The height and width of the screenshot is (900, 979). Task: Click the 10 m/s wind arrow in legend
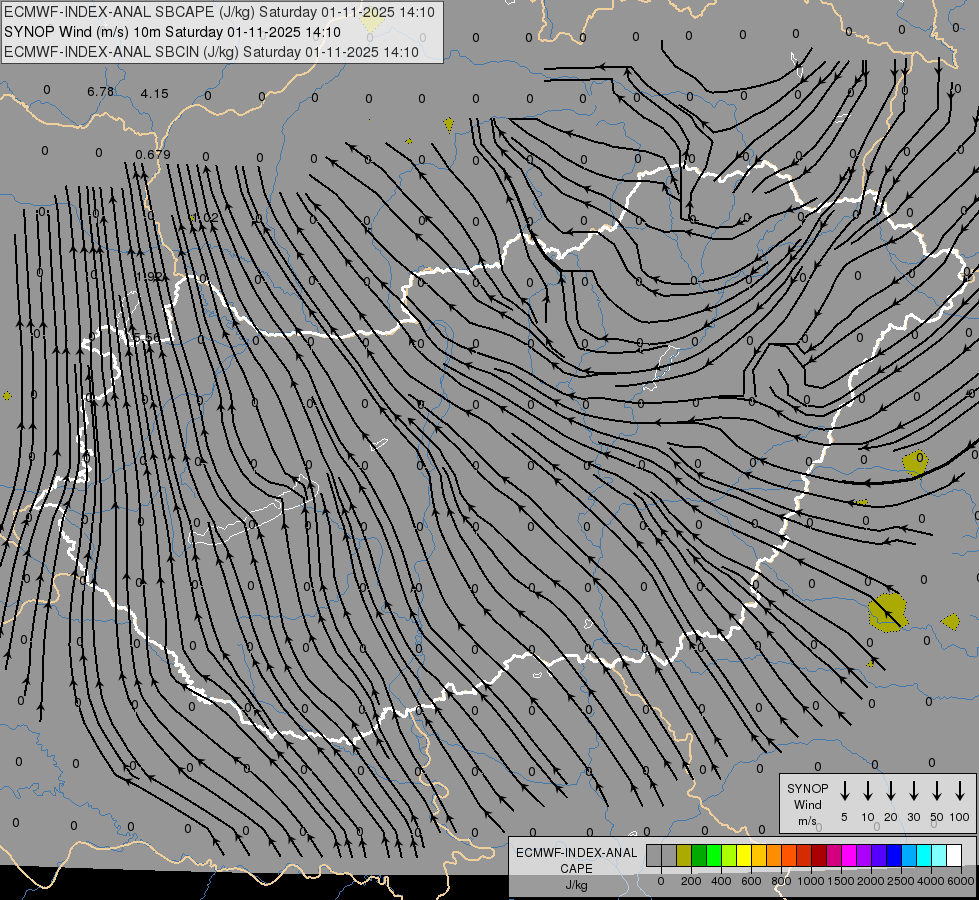(x=868, y=791)
